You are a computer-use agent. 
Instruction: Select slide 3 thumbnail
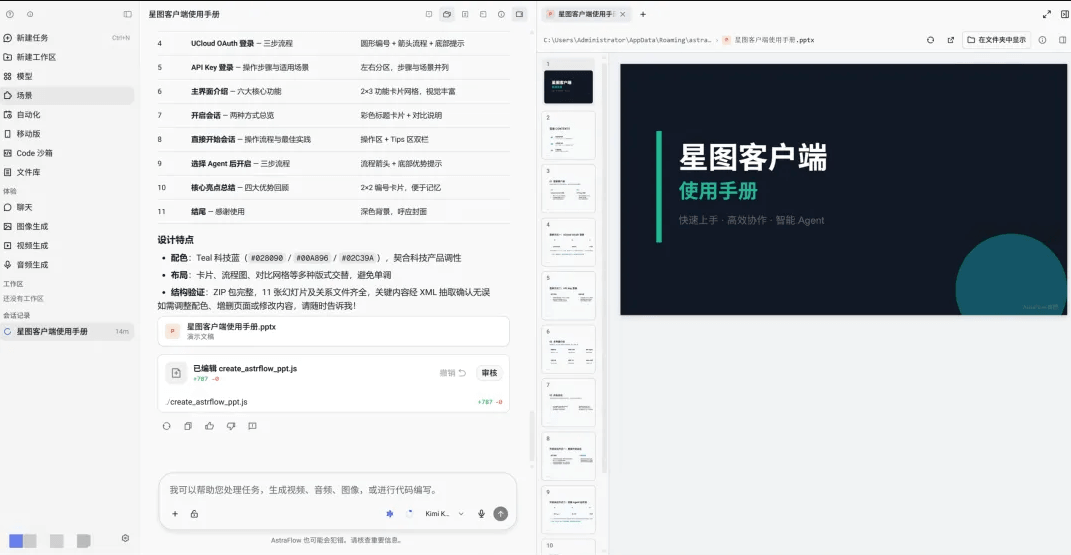pyautogui.click(x=568, y=189)
